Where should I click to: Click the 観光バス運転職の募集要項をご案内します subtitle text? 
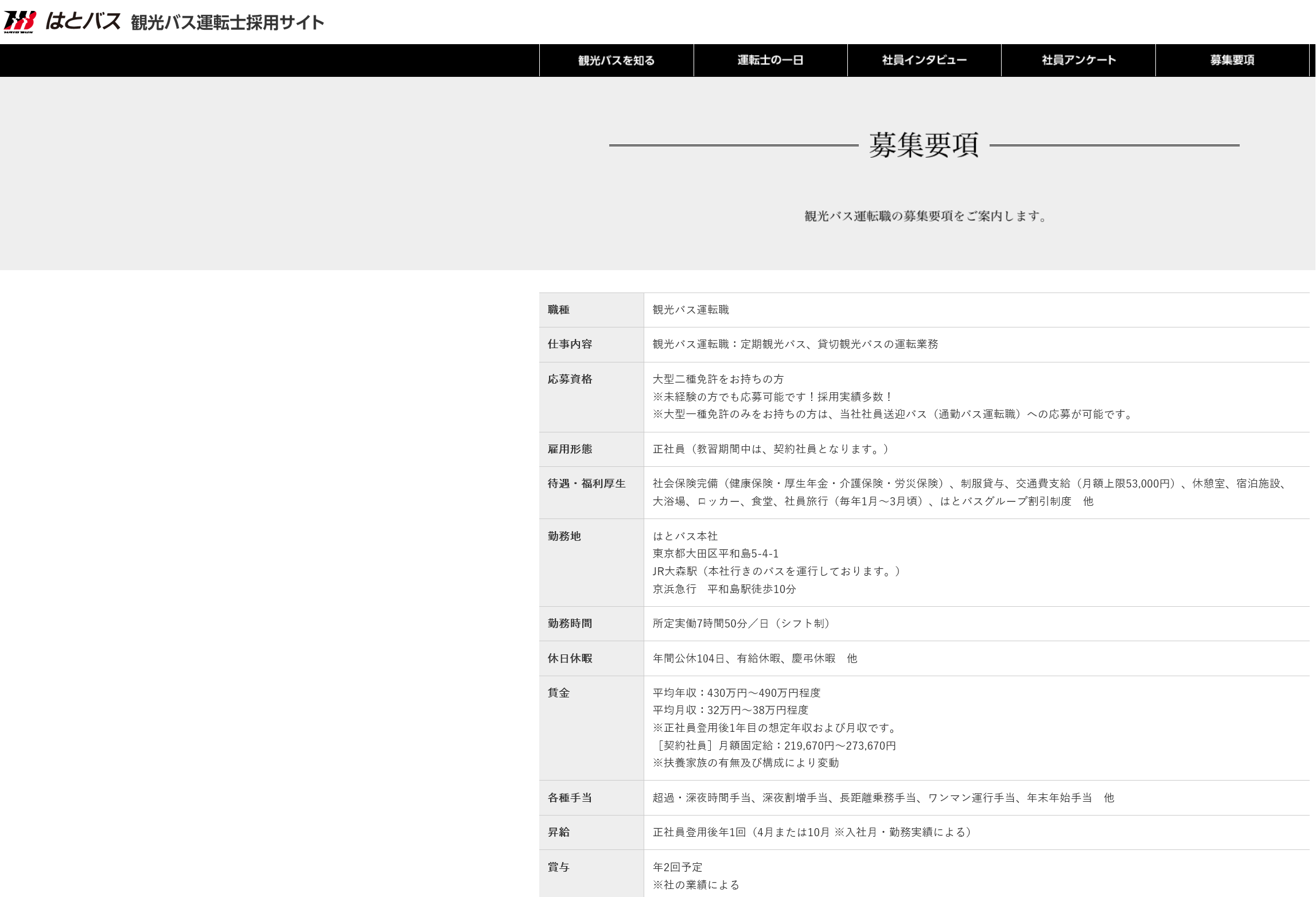[x=925, y=216]
